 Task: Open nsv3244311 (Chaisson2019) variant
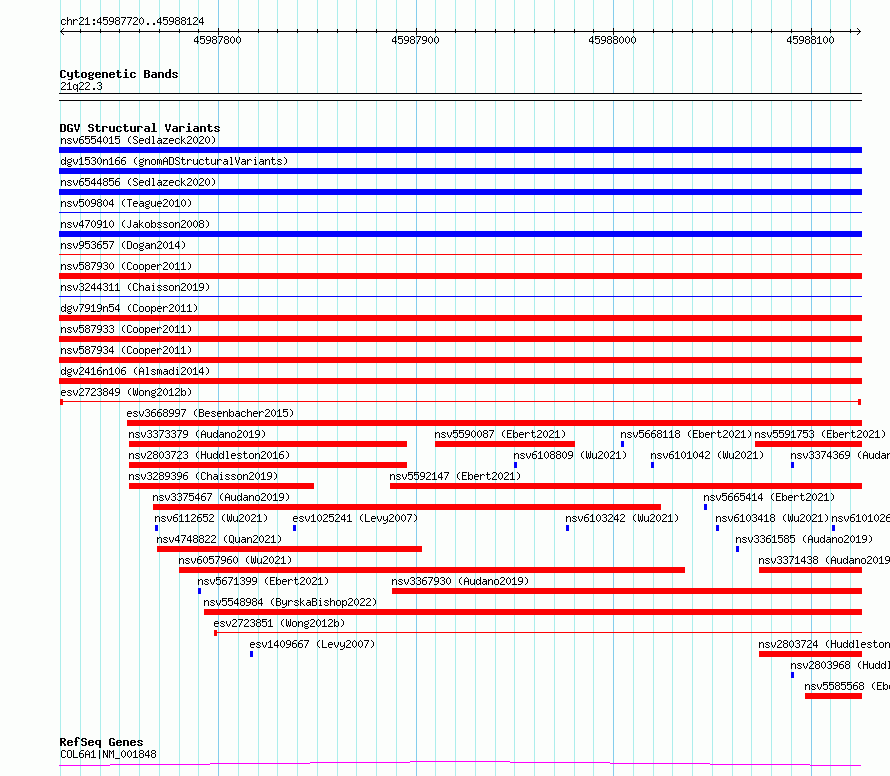(135, 287)
